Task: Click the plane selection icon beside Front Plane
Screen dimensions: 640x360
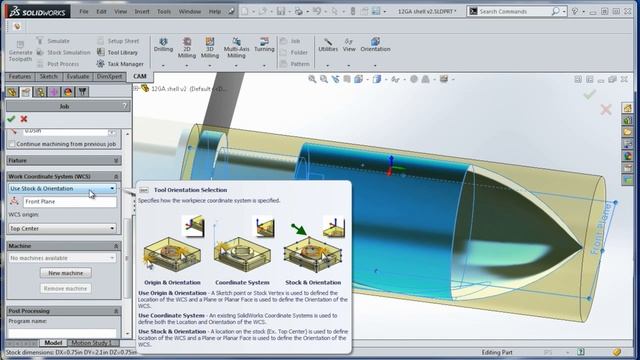Action: pos(14,201)
